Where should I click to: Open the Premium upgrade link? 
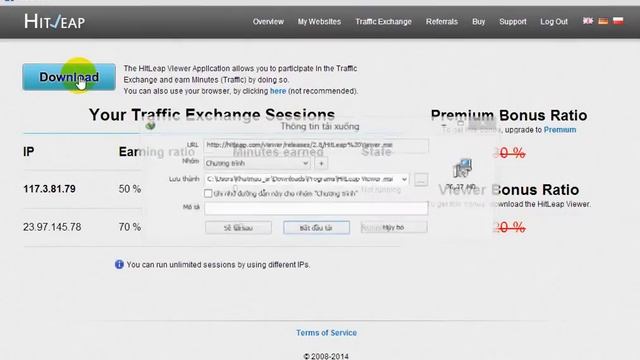pyautogui.click(x=560, y=130)
